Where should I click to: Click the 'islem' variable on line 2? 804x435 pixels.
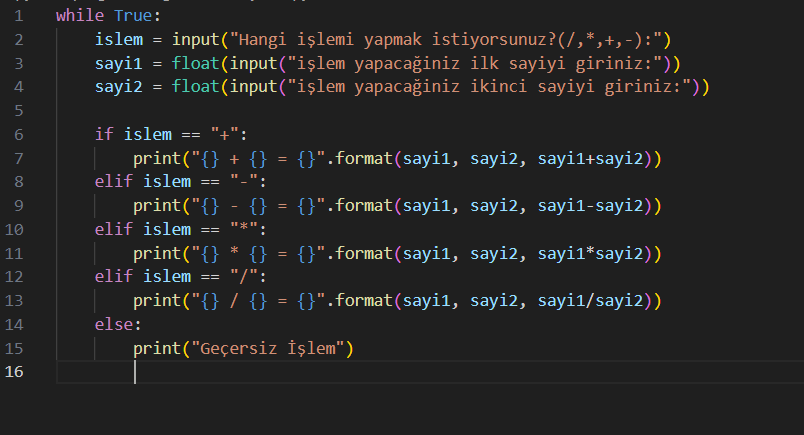click(118, 39)
